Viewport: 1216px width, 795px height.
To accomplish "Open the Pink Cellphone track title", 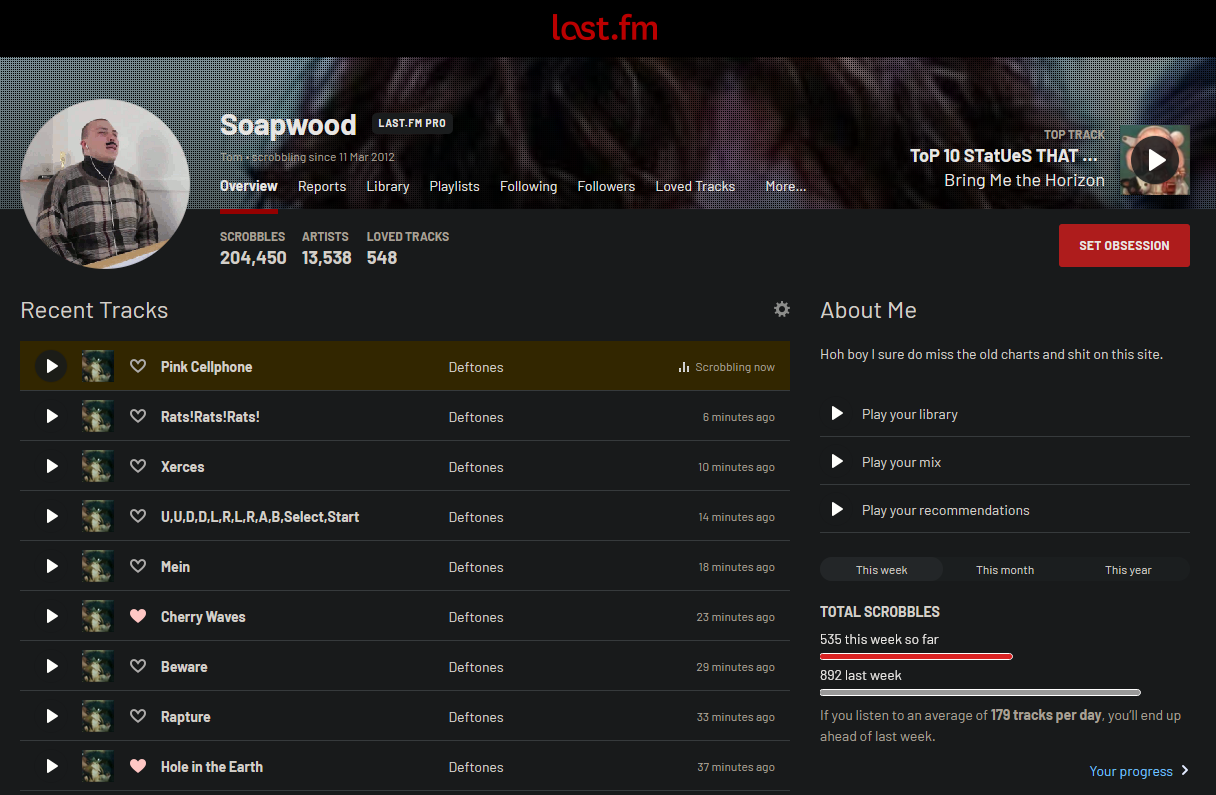I will pyautogui.click(x=206, y=367).
